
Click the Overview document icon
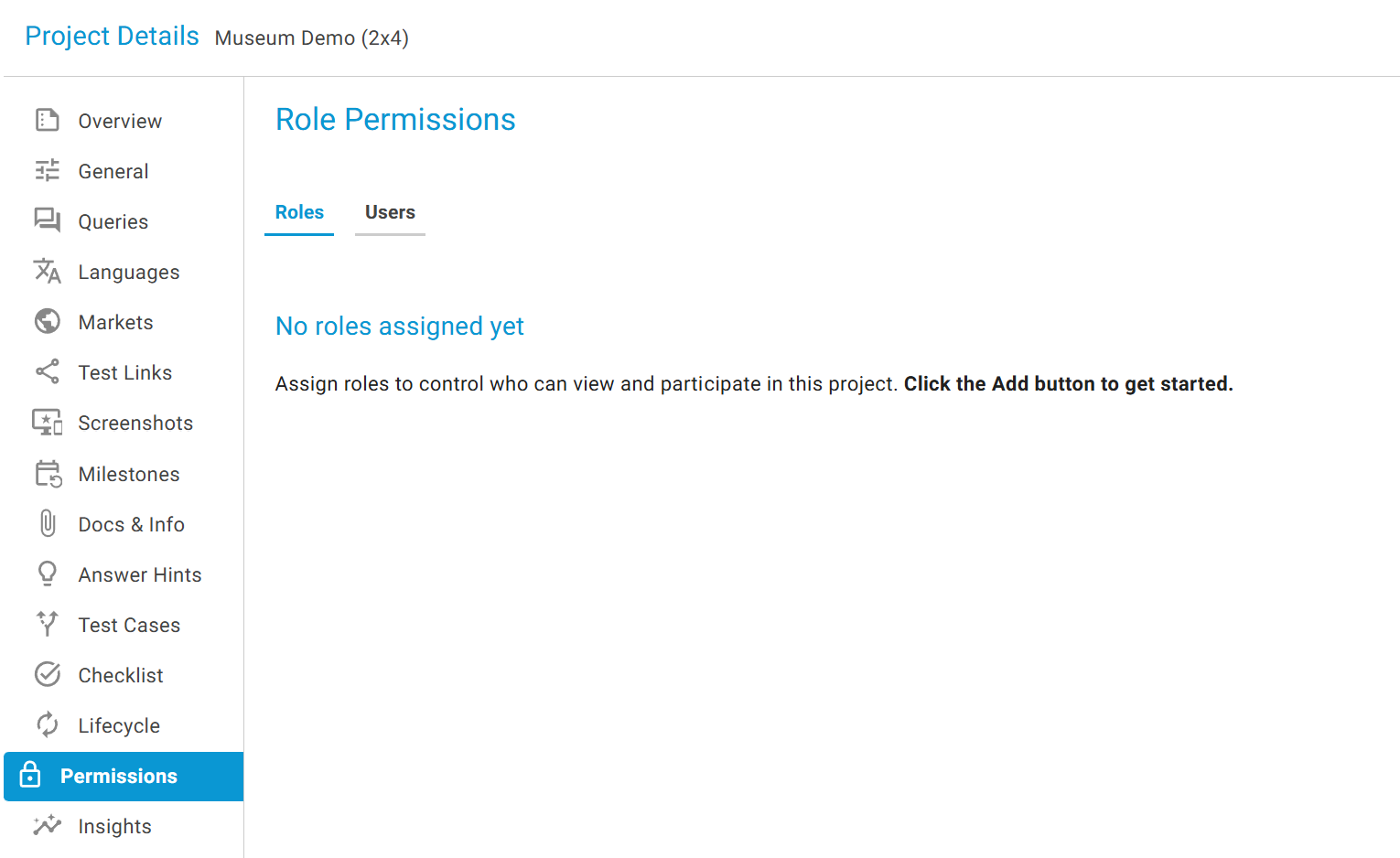pos(48,121)
